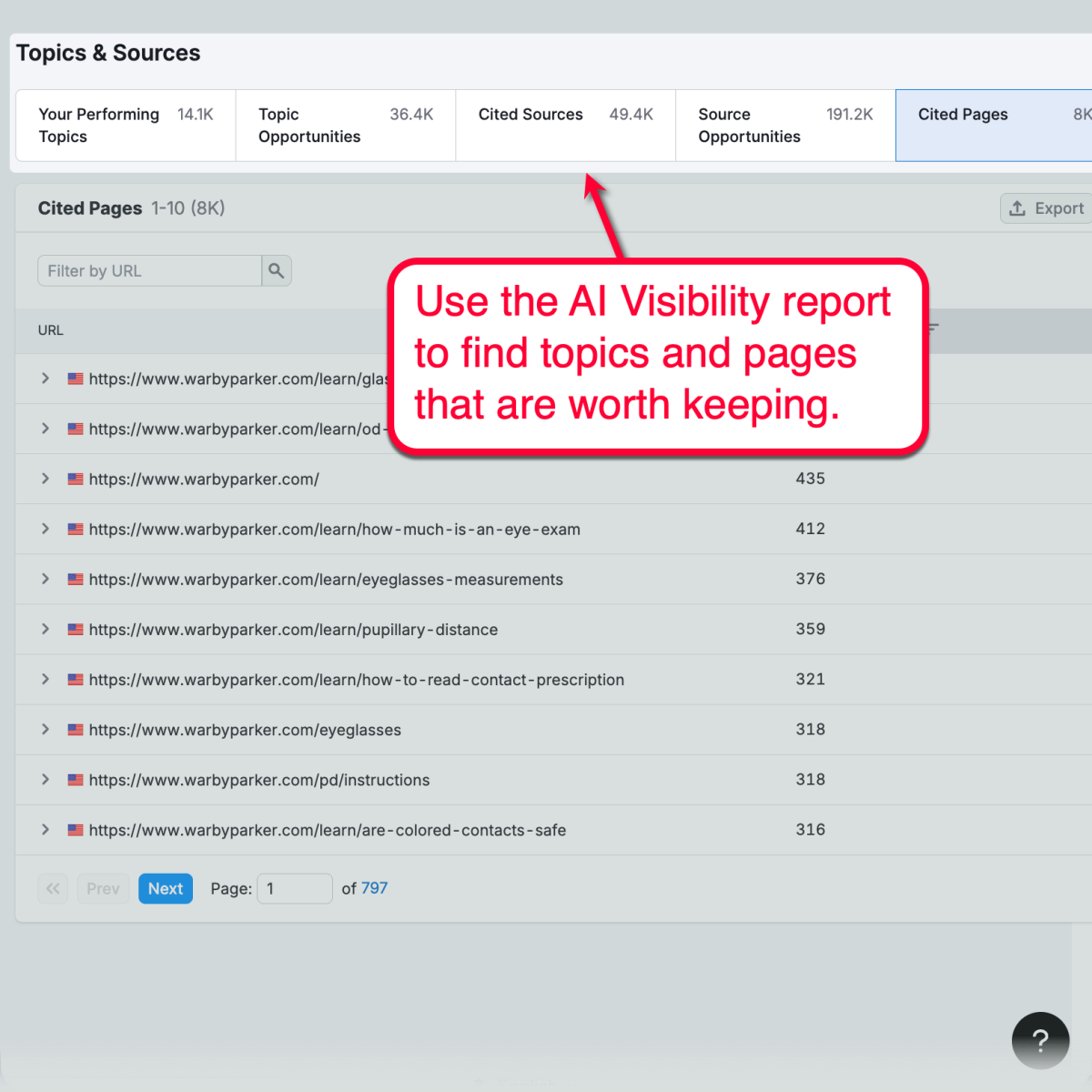Click the 797 total pages link
The height and width of the screenshot is (1092, 1092).
tap(374, 888)
